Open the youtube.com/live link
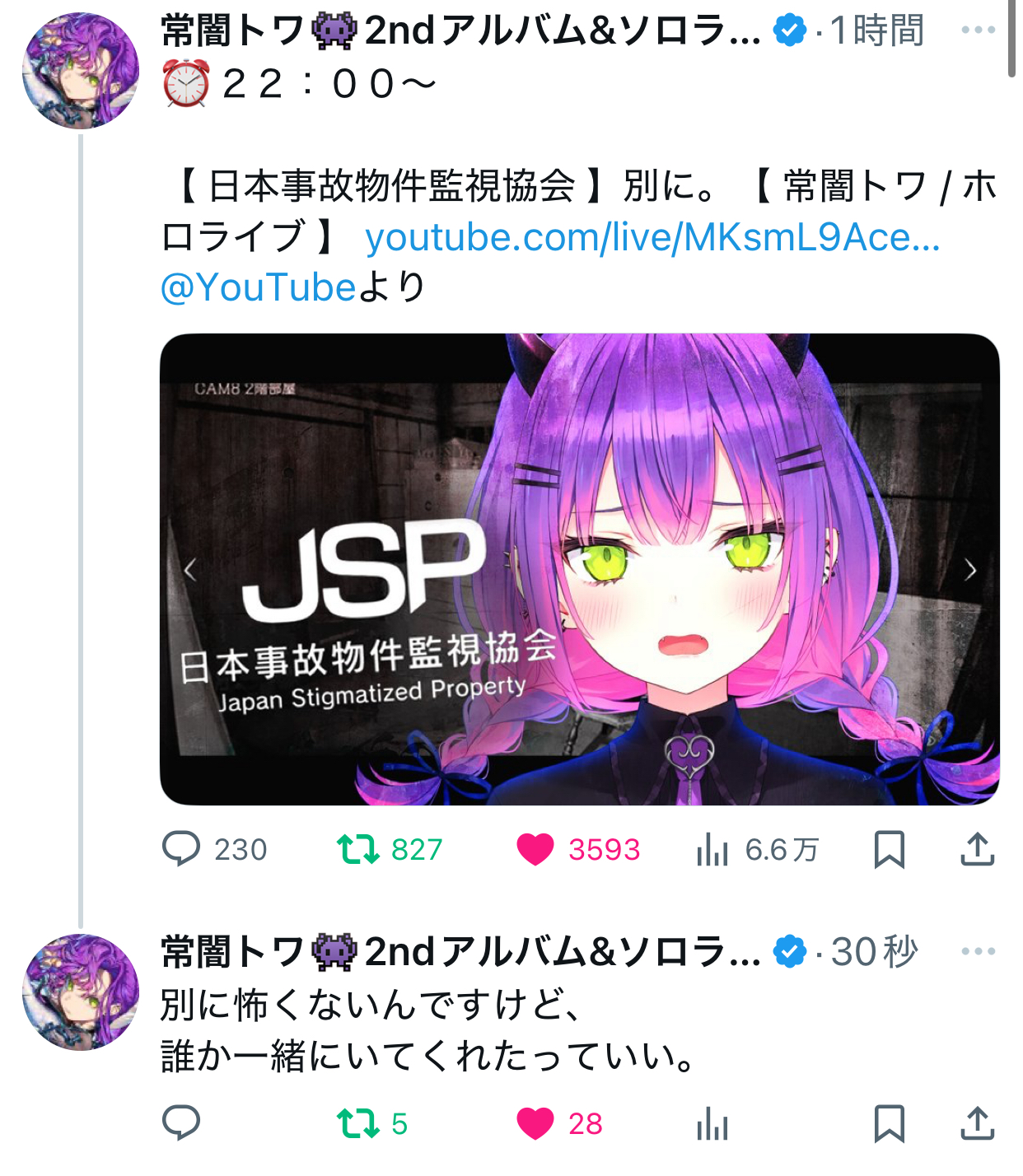Viewport: 1023px width, 1176px height. [x=652, y=237]
